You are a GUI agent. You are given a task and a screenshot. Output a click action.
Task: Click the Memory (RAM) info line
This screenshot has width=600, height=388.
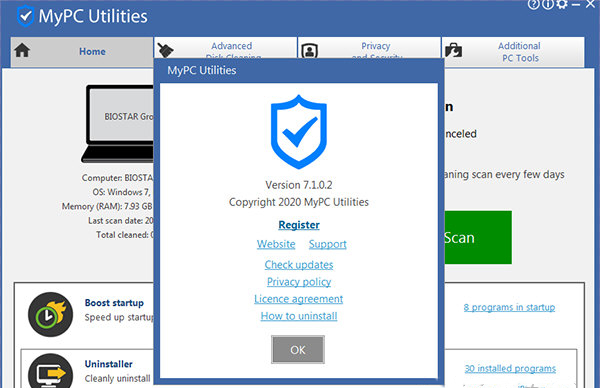(107, 206)
